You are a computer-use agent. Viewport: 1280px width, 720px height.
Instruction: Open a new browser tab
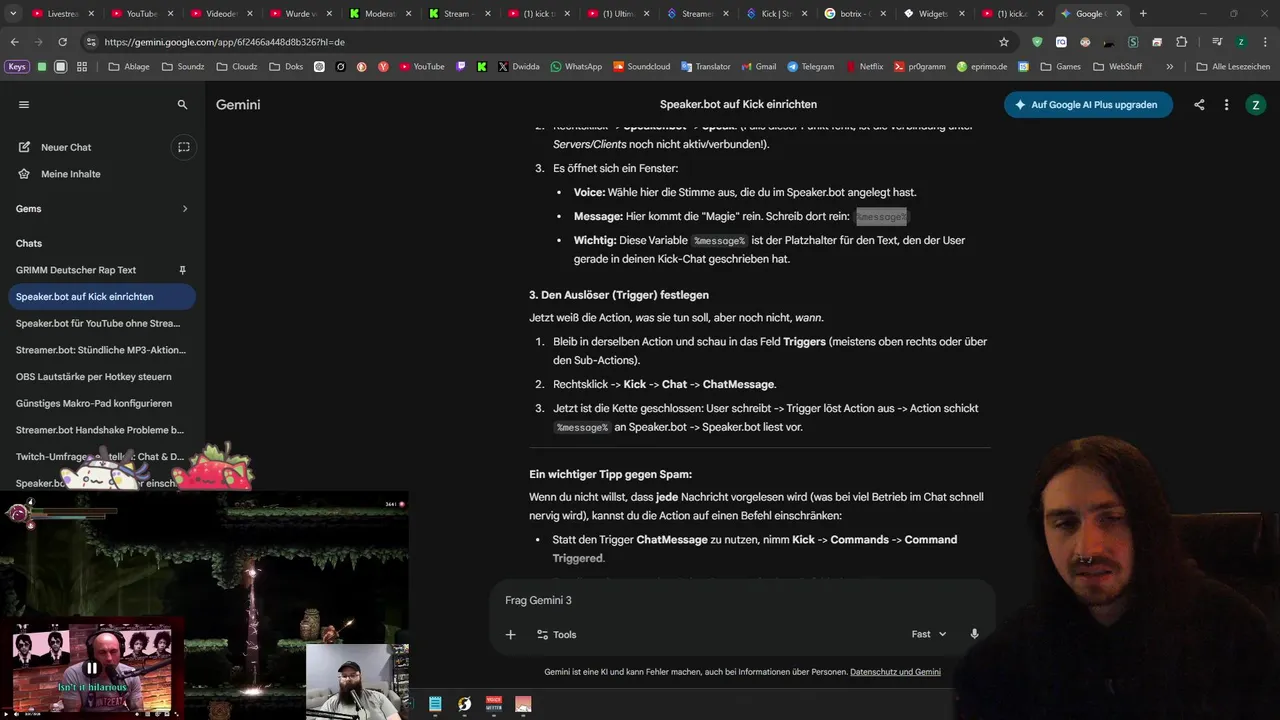(1143, 14)
